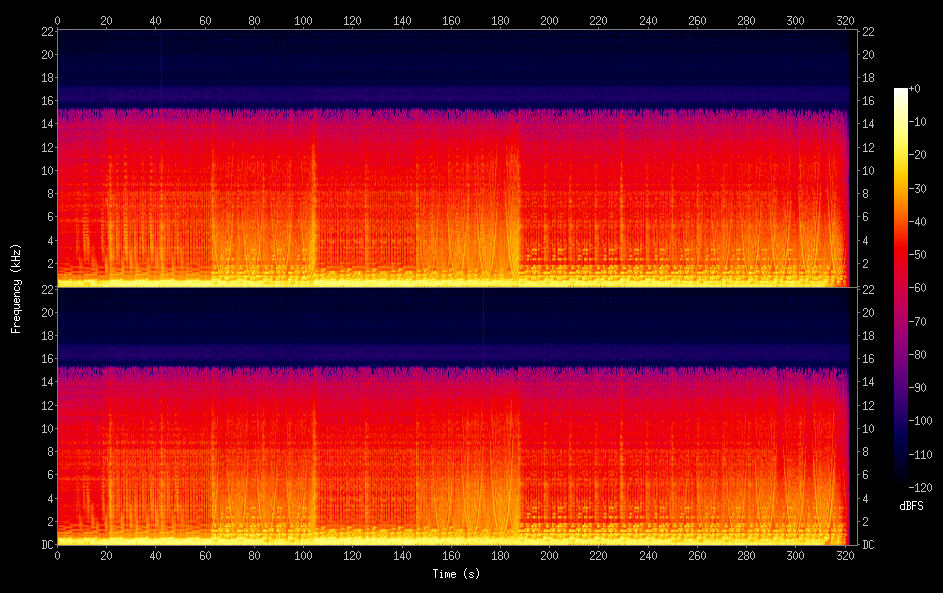Click the 'Time (s)' axis label

(x=455, y=574)
